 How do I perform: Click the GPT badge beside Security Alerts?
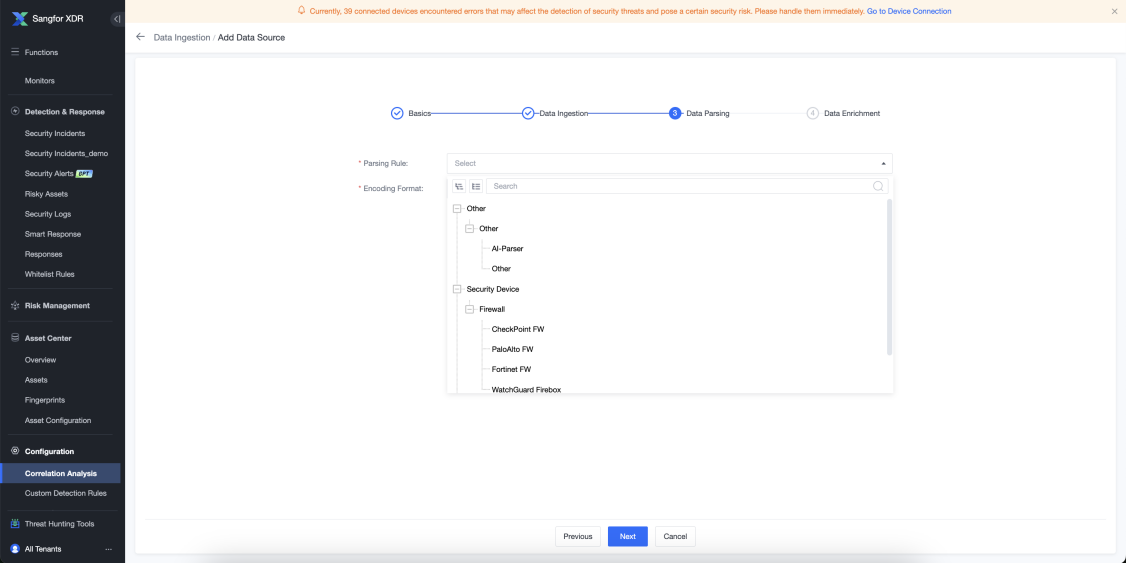coord(85,174)
